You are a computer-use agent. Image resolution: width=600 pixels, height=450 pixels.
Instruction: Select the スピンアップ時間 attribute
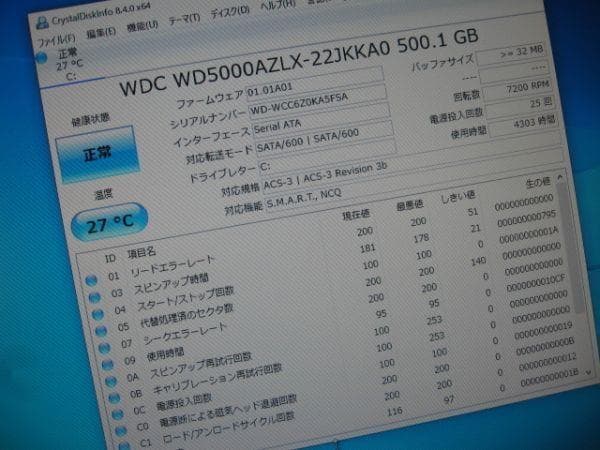click(x=171, y=284)
